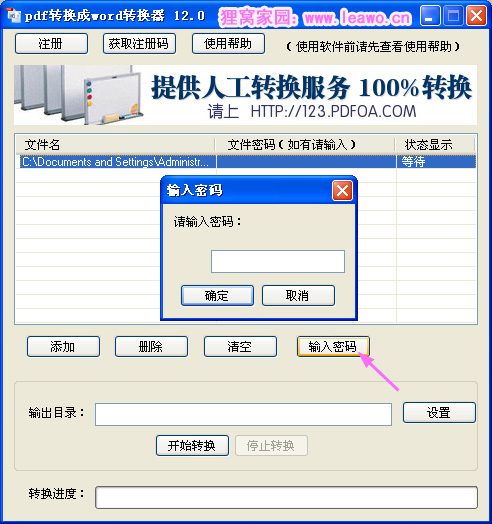
Task: Click the 123.PDFOA.COM banner advertisement
Action: coord(246,95)
